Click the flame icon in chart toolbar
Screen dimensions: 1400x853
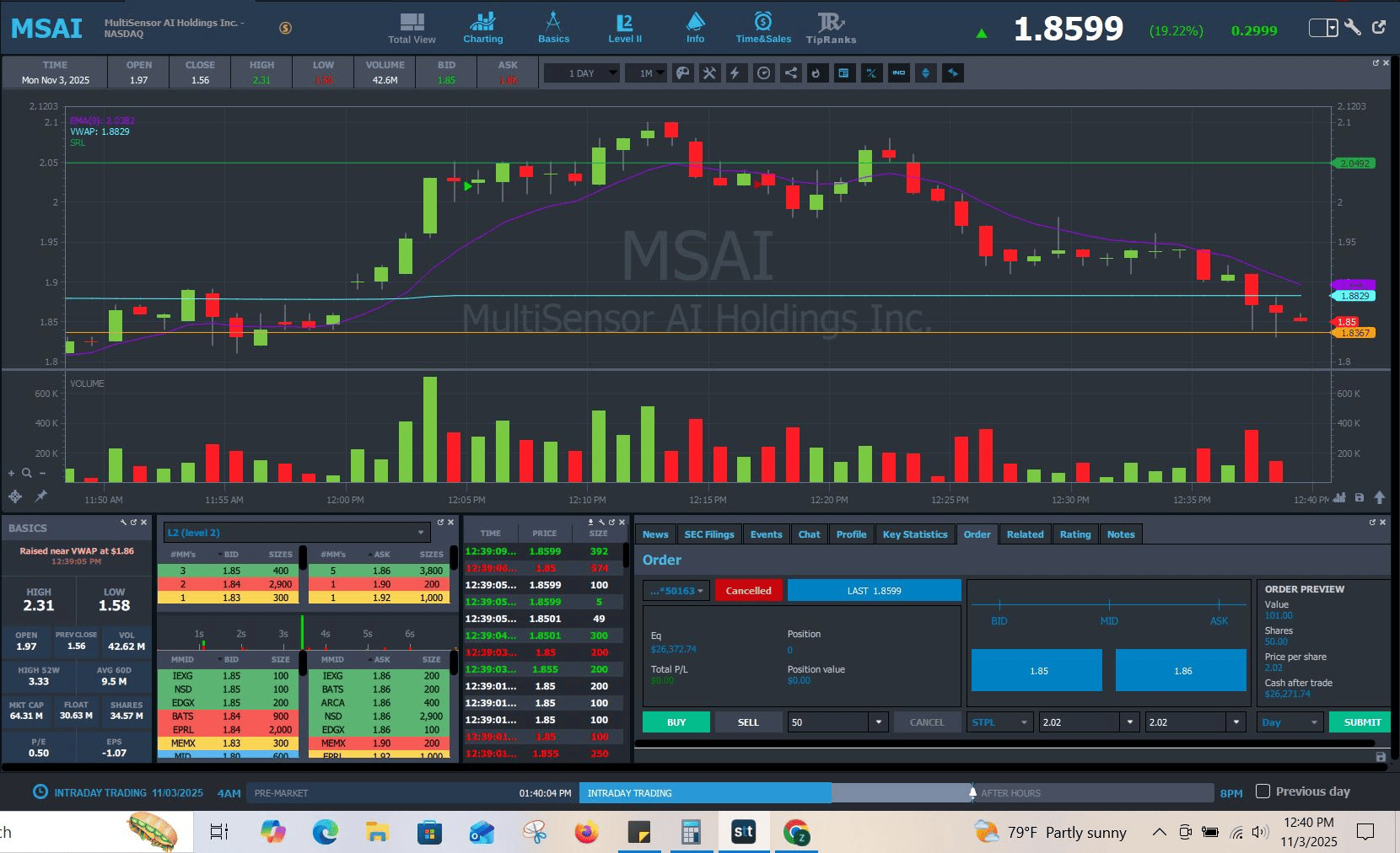click(x=816, y=73)
